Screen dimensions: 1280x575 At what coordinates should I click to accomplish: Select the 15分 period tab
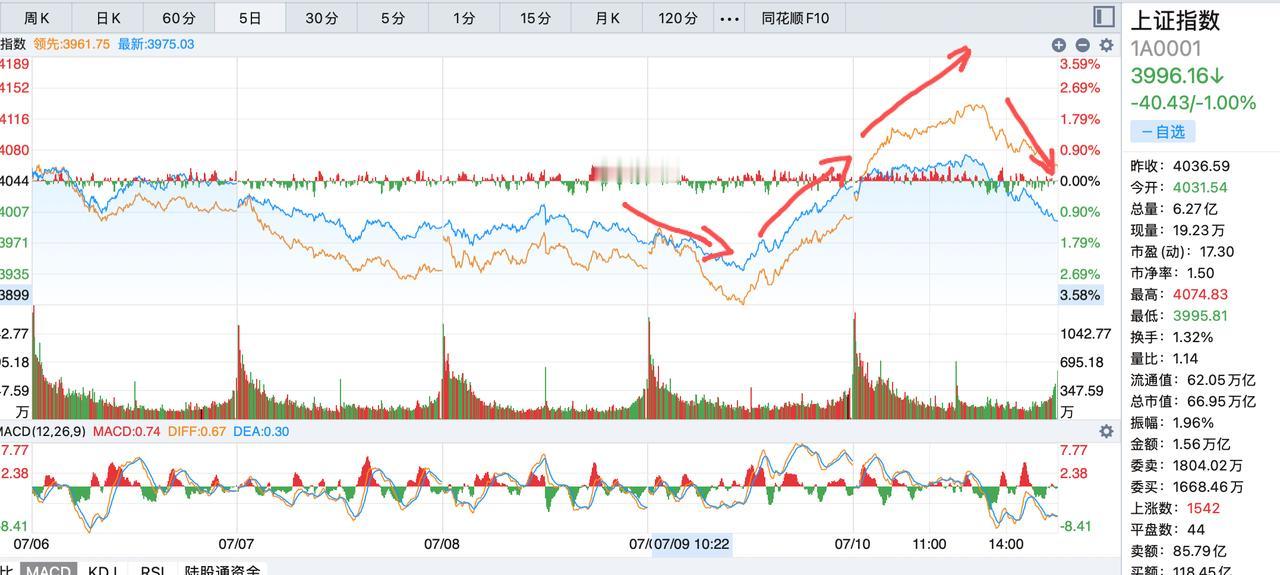click(x=535, y=18)
